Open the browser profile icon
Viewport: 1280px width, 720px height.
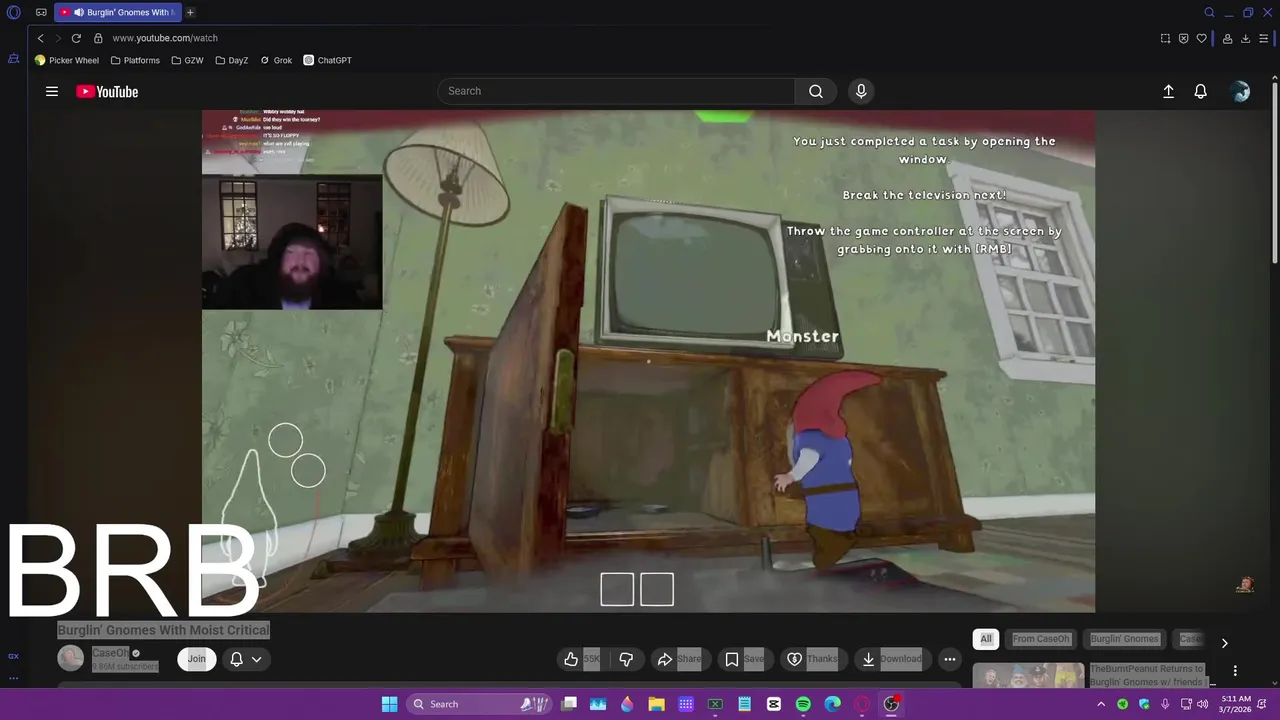[1227, 38]
